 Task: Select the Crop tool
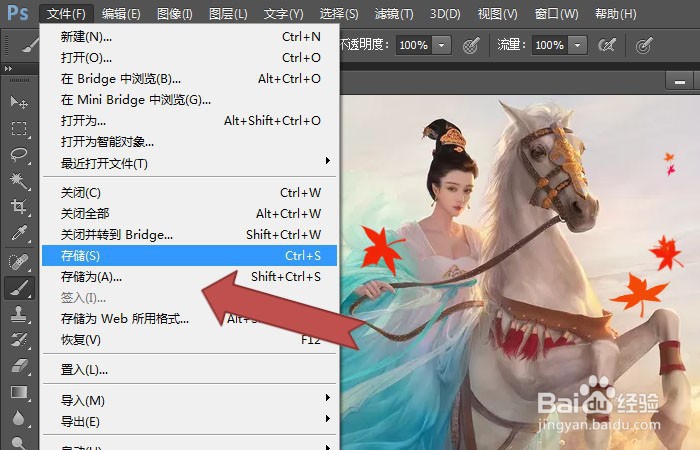pyautogui.click(x=19, y=207)
